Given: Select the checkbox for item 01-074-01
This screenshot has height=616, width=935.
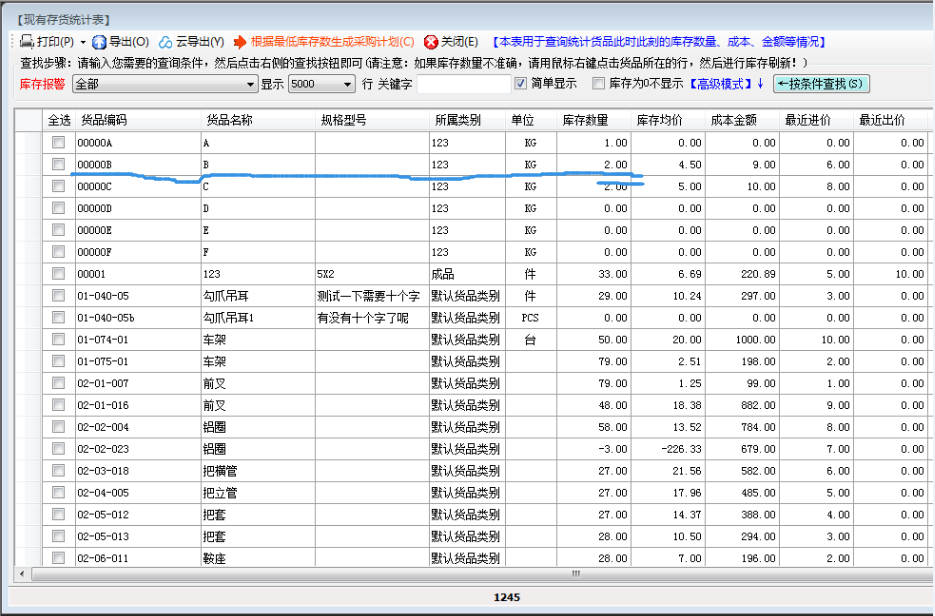Looking at the screenshot, I should [59, 340].
